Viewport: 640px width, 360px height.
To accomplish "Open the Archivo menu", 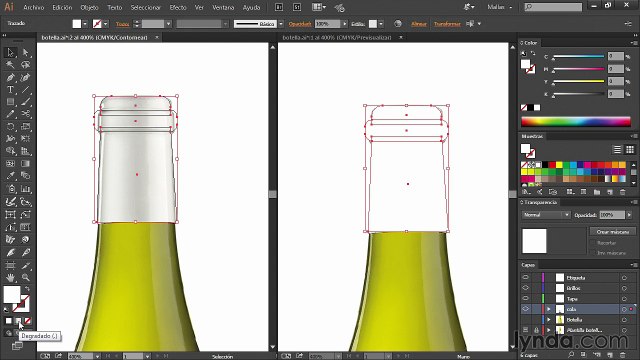I will [x=33, y=7].
